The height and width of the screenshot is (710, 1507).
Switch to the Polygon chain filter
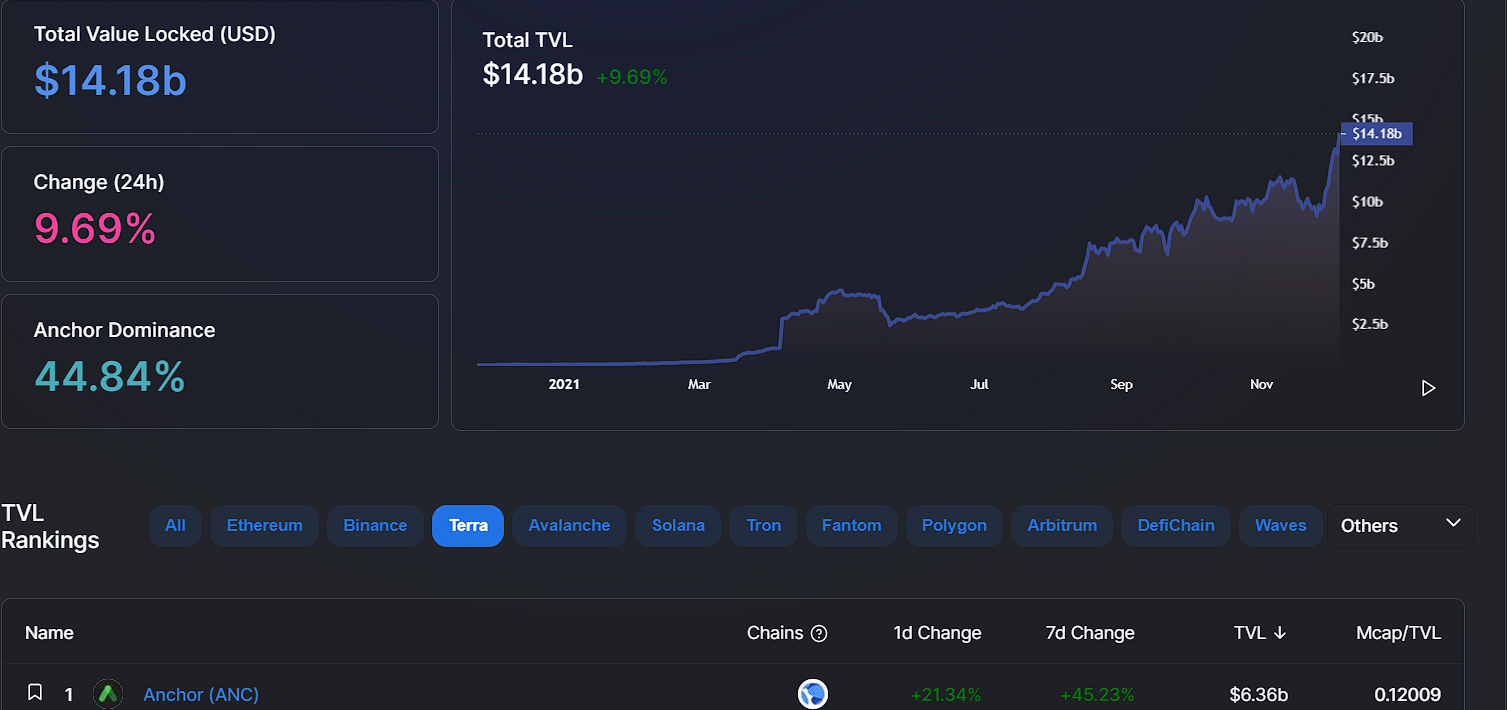click(x=954, y=526)
